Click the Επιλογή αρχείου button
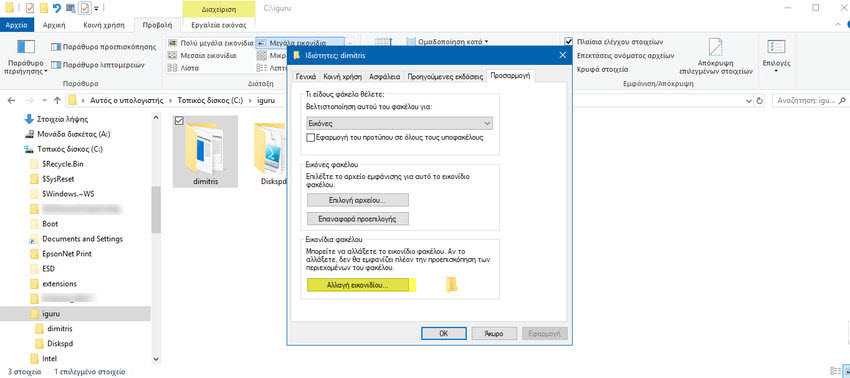Screen dimensions: 850x378 [x=357, y=200]
